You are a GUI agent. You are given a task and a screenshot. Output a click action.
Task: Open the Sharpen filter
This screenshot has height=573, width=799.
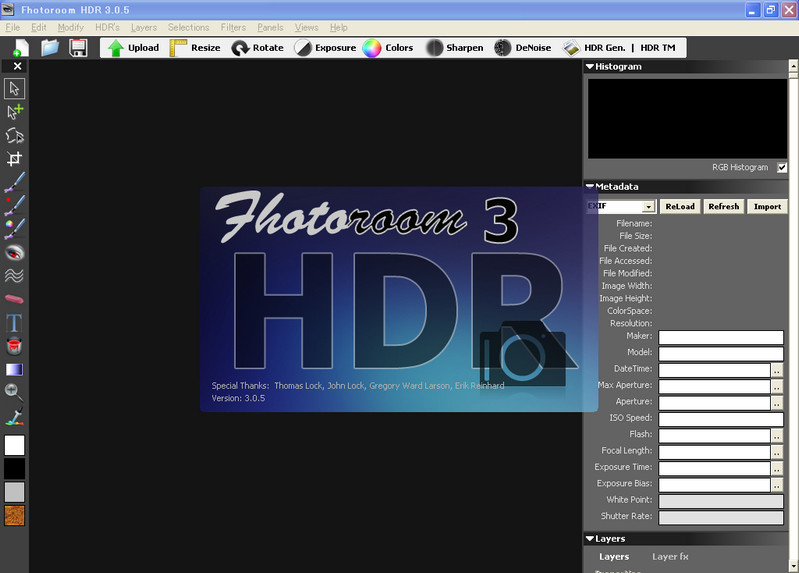(x=455, y=48)
